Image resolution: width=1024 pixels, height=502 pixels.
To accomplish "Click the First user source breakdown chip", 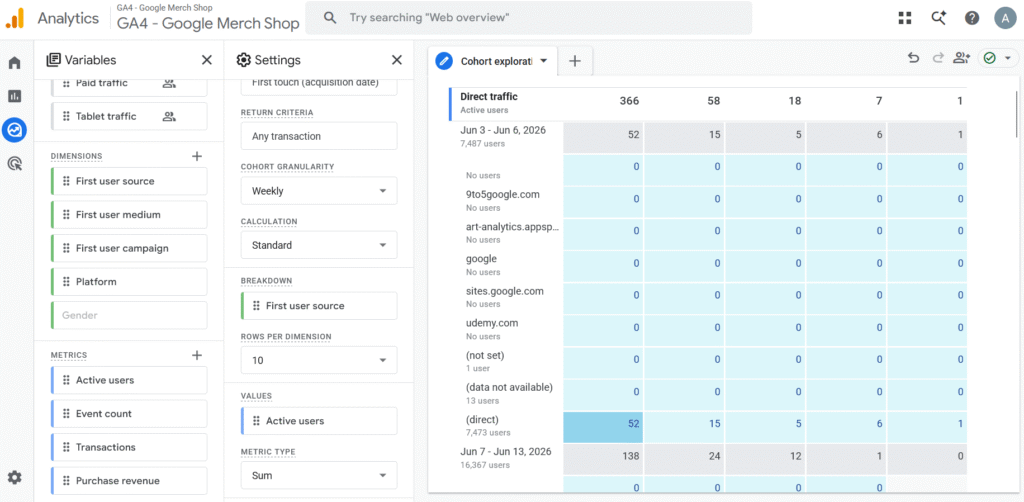I will pos(319,306).
